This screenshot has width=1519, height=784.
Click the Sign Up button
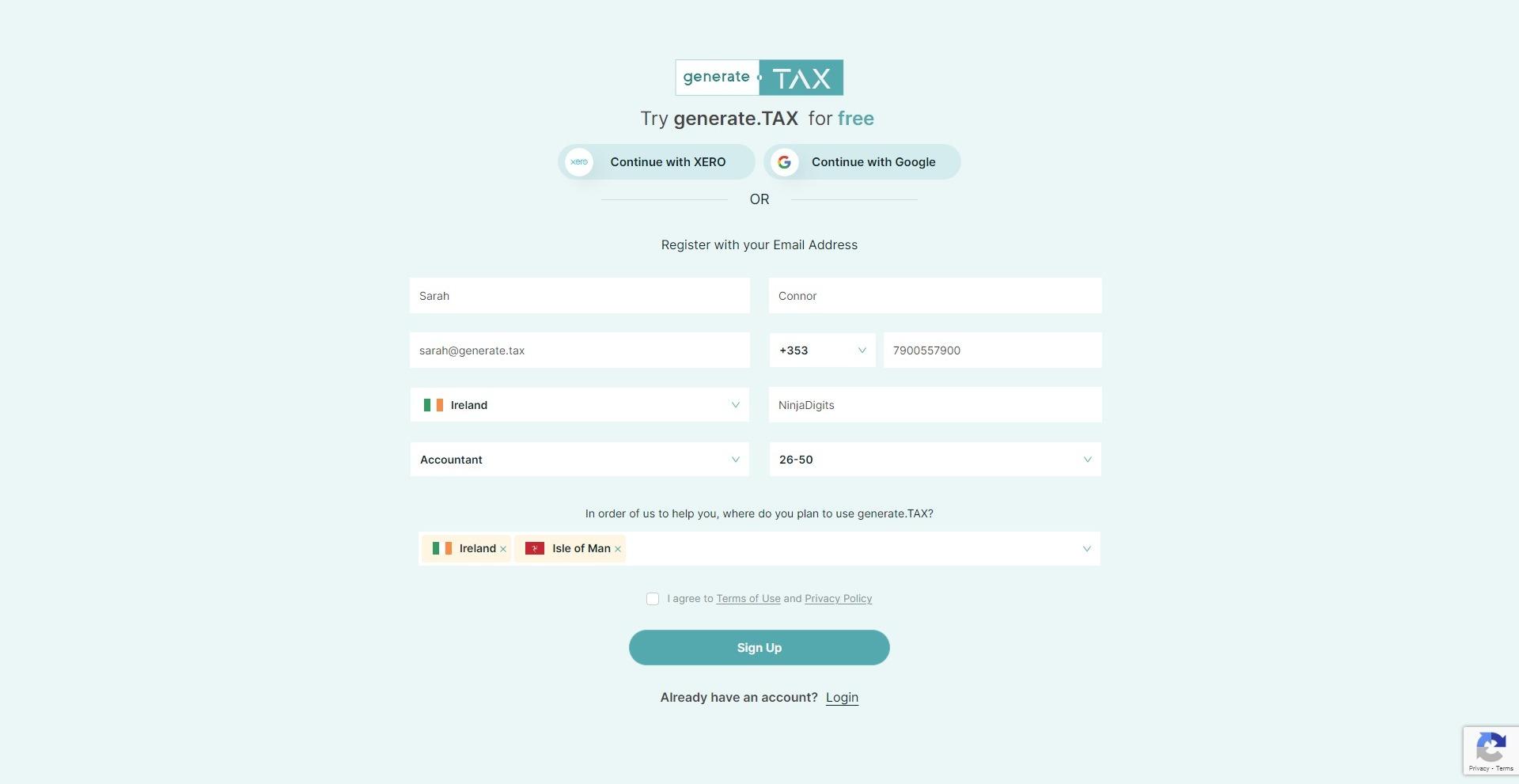point(759,648)
